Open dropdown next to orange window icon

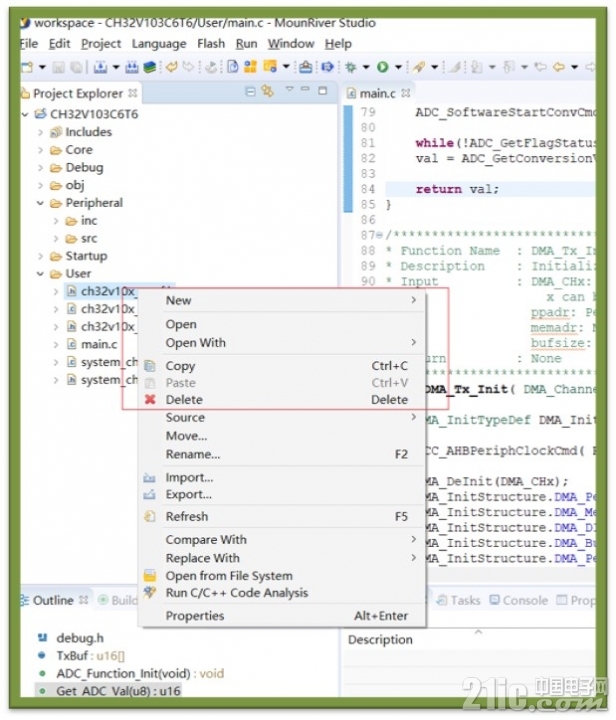click(x=286, y=67)
